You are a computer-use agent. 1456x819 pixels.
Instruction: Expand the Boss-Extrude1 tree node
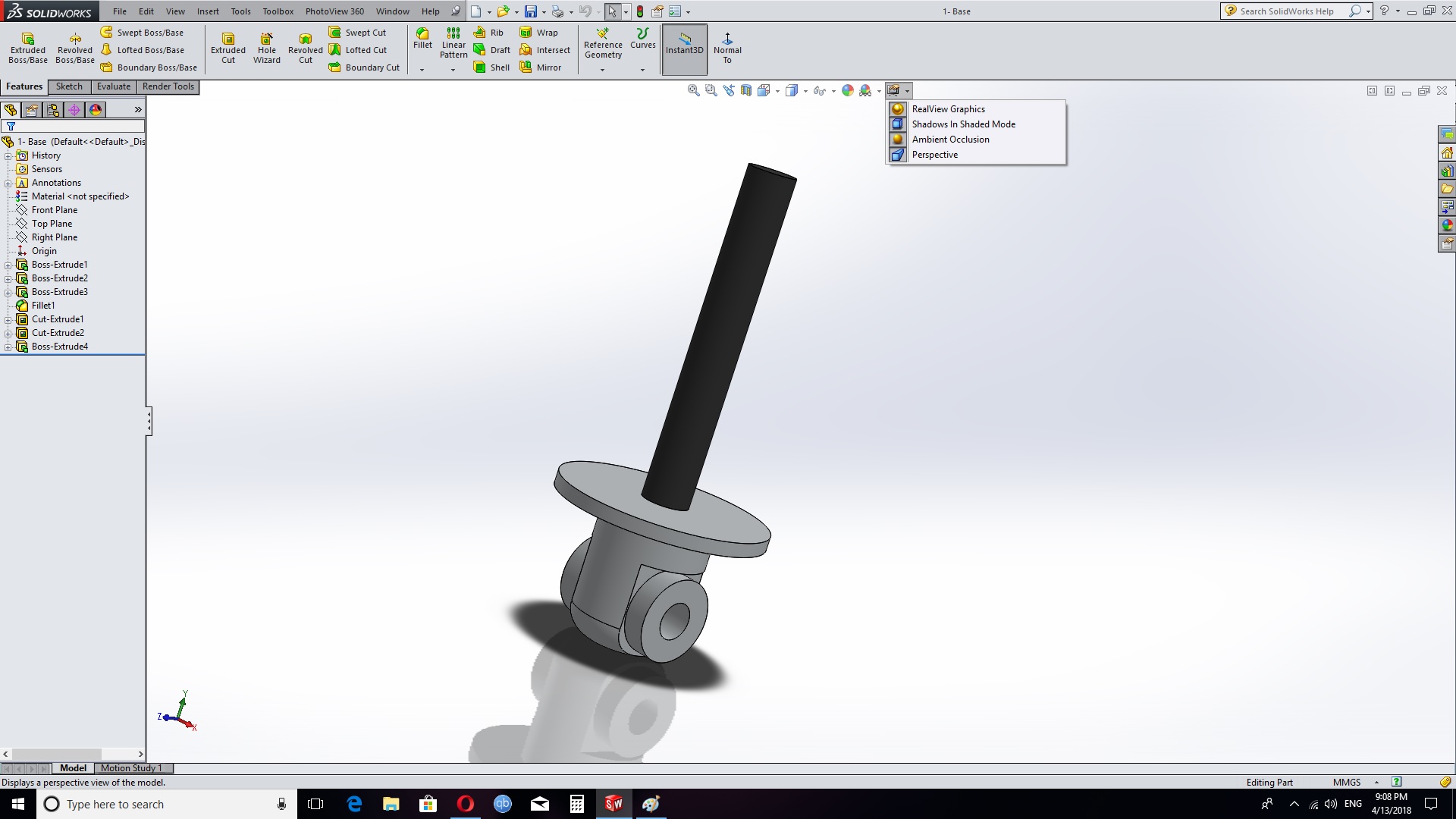click(x=8, y=265)
